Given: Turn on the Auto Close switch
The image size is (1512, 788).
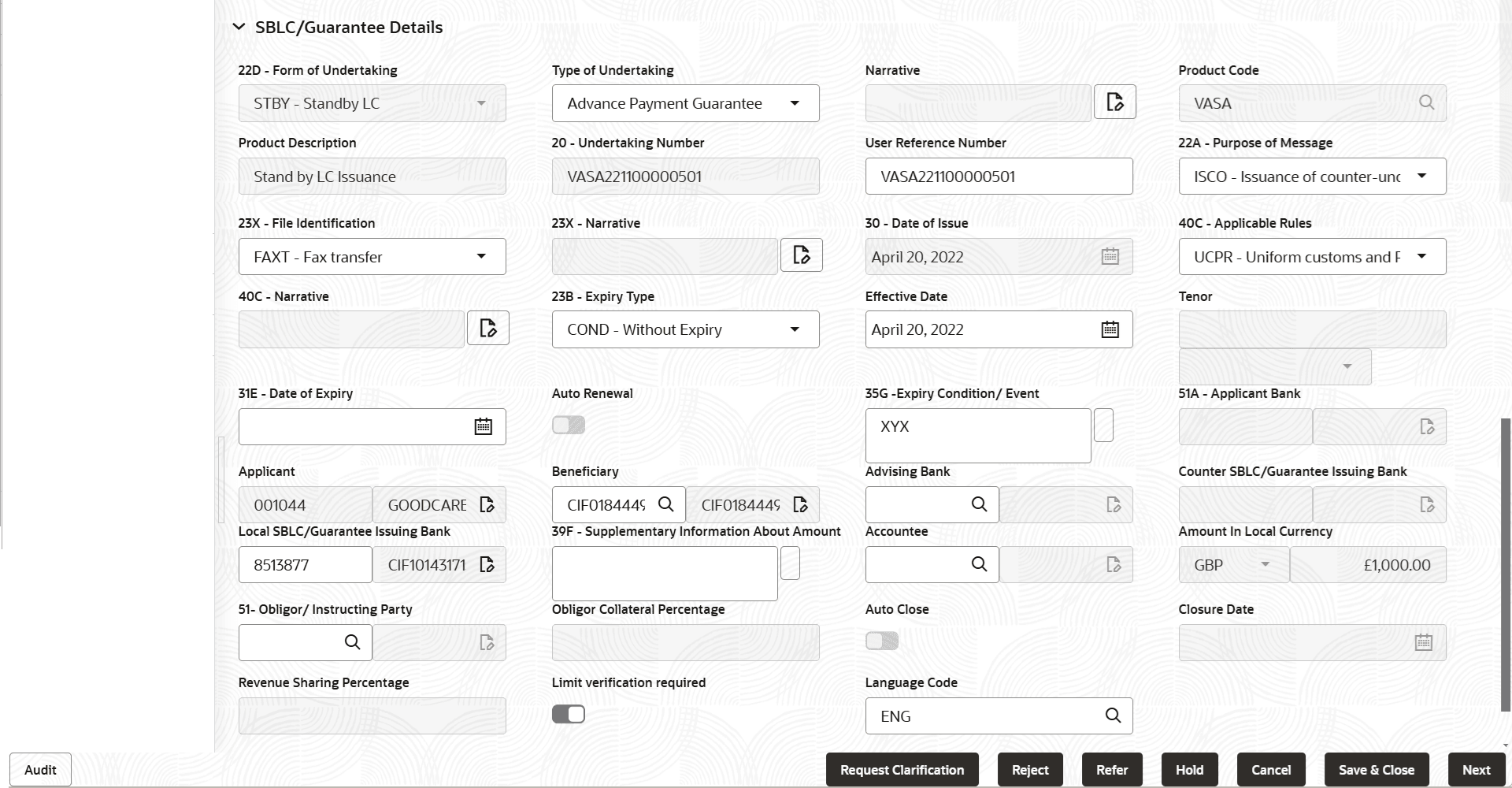Looking at the screenshot, I should click(880, 641).
